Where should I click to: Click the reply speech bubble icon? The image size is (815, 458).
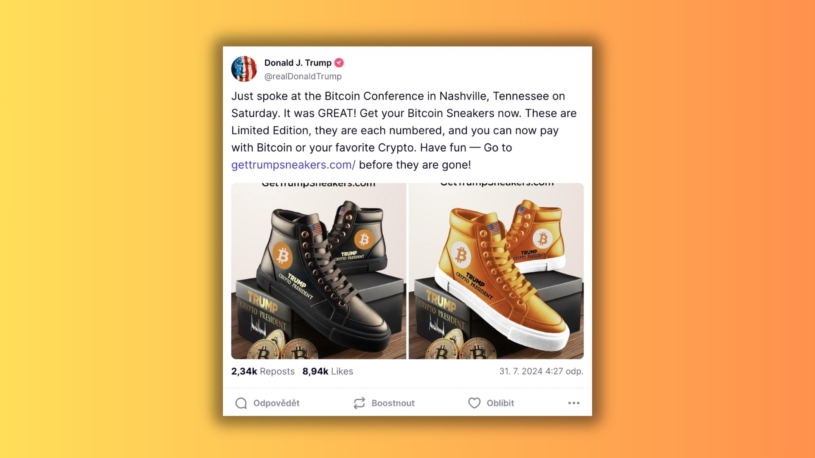coord(241,403)
